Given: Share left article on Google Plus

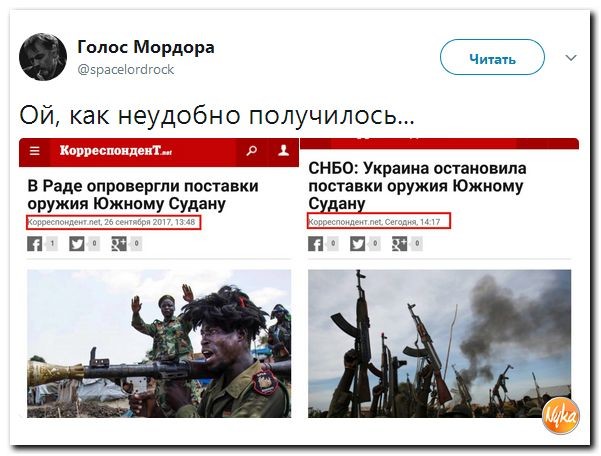Looking at the screenshot, I should click(x=119, y=244).
